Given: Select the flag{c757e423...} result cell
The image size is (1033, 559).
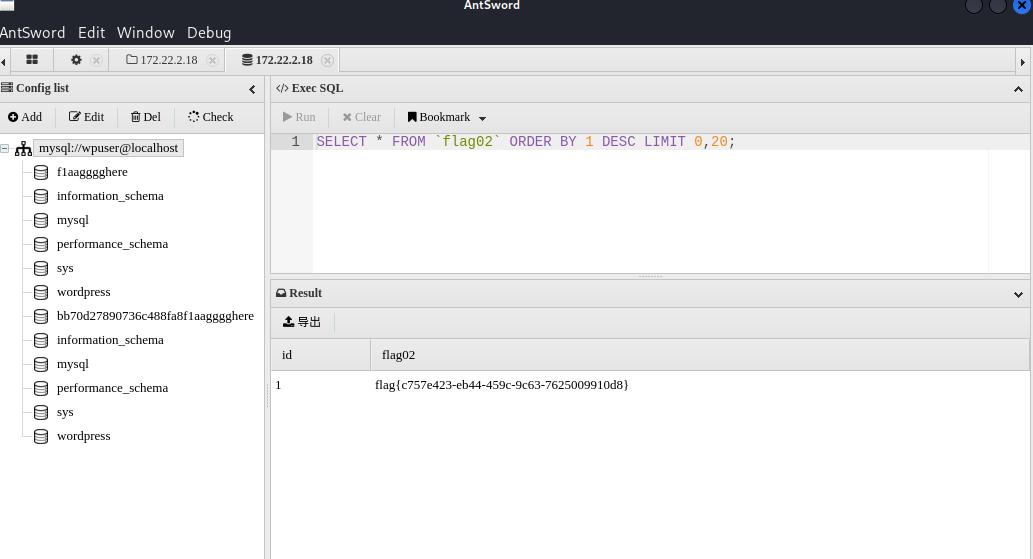Looking at the screenshot, I should 502,385.
